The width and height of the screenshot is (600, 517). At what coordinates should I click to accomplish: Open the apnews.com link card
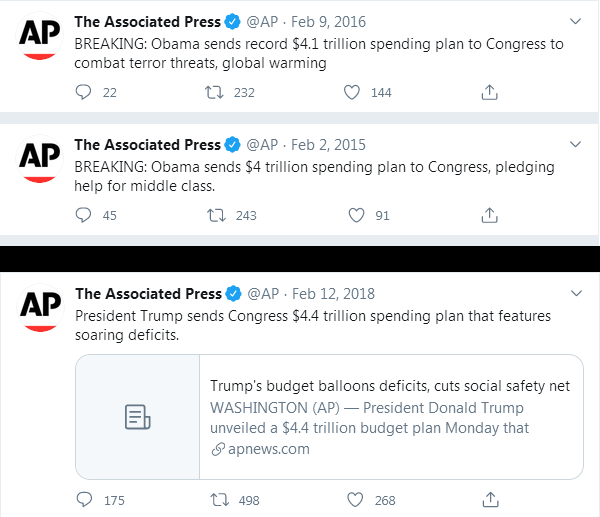coord(329,417)
